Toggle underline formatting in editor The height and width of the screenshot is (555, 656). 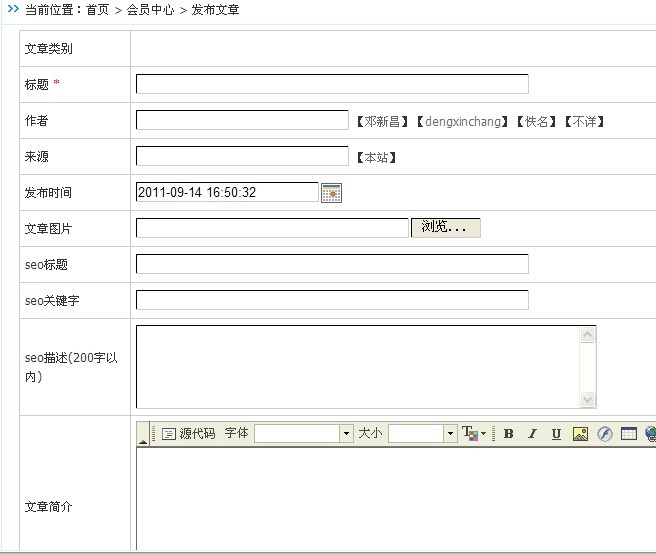tap(556, 434)
